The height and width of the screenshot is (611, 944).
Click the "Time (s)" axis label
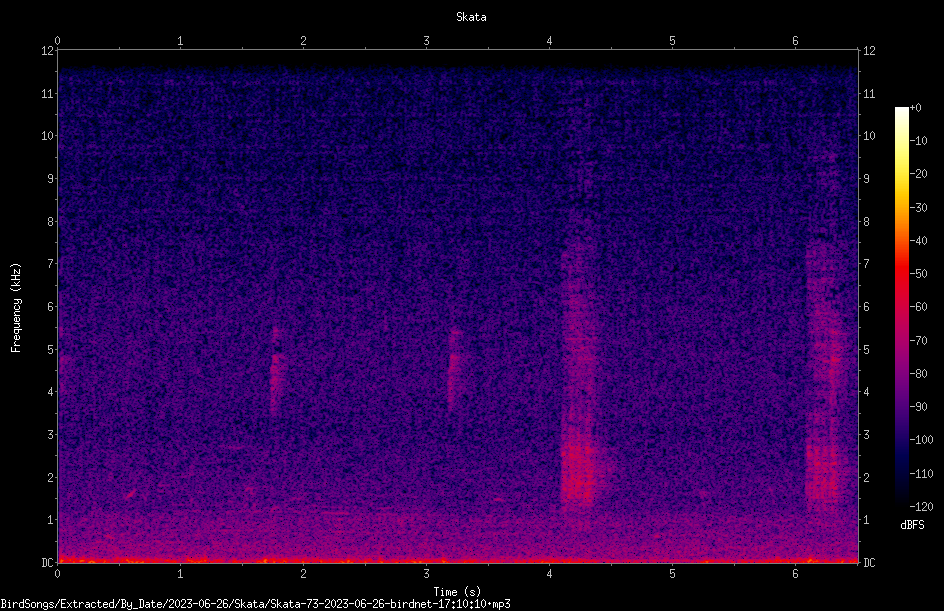457,592
